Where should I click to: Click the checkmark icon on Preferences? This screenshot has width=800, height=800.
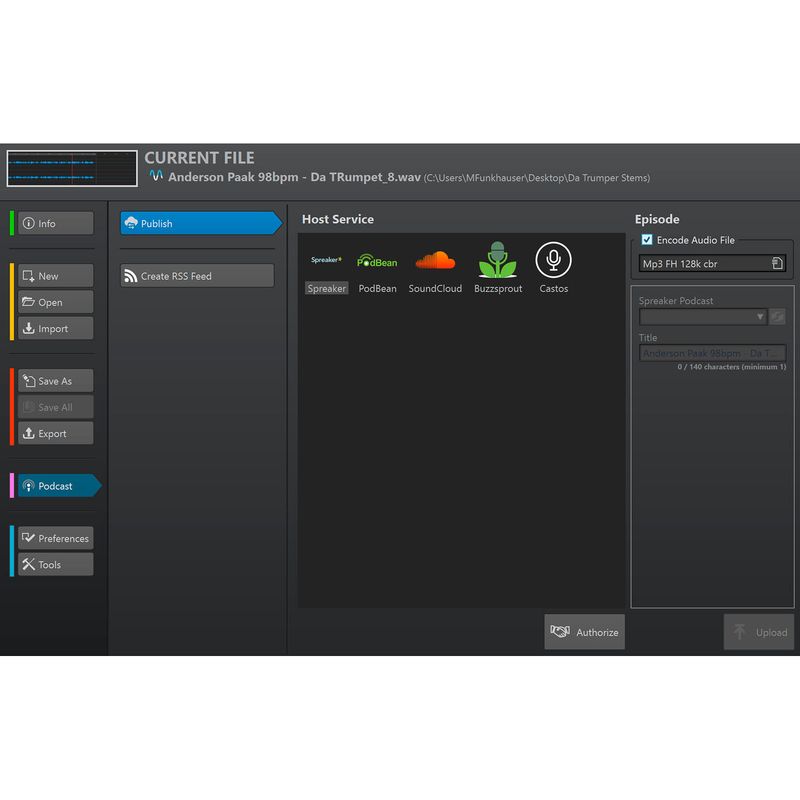click(29, 538)
